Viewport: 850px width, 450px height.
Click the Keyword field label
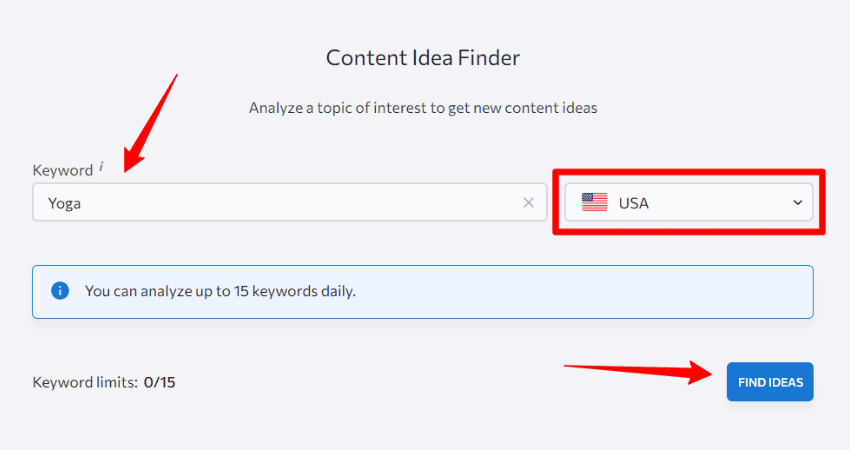[x=63, y=170]
